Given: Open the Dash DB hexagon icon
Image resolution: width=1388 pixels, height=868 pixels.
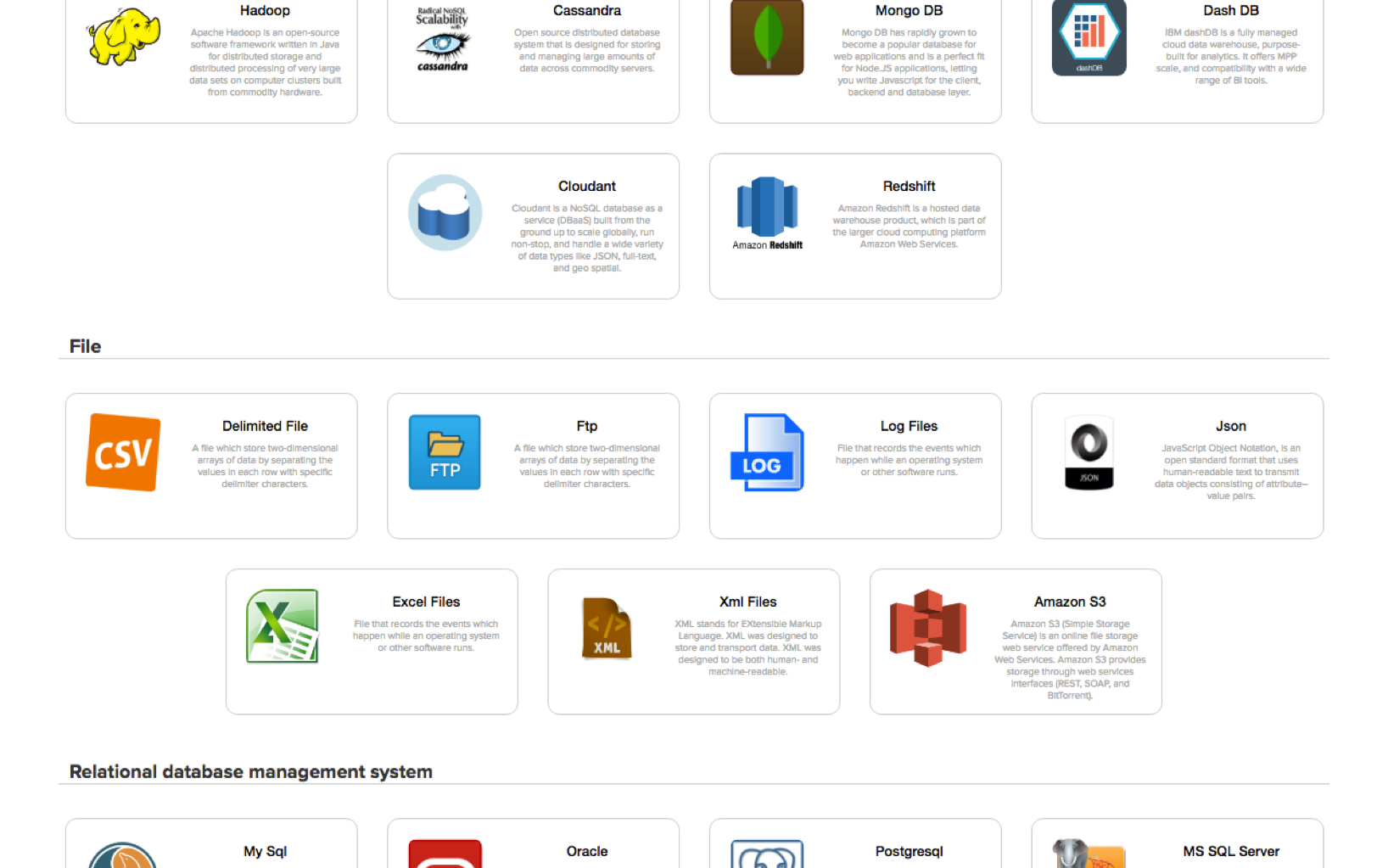Looking at the screenshot, I should tap(1089, 37).
